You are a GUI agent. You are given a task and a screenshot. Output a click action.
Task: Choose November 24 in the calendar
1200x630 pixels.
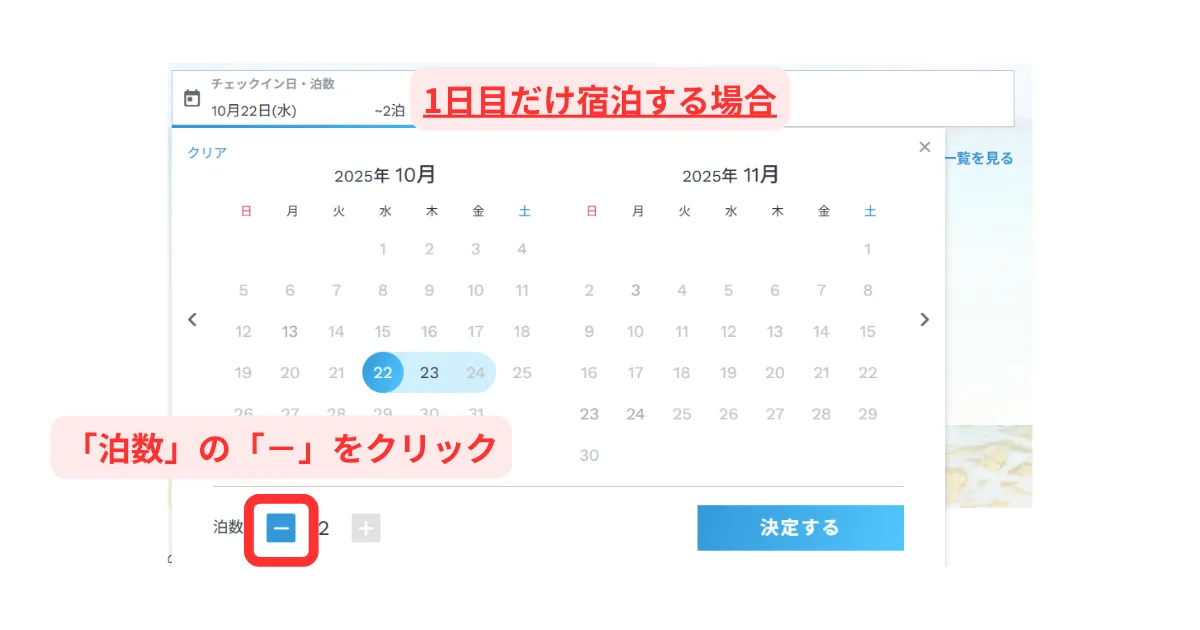tap(635, 414)
